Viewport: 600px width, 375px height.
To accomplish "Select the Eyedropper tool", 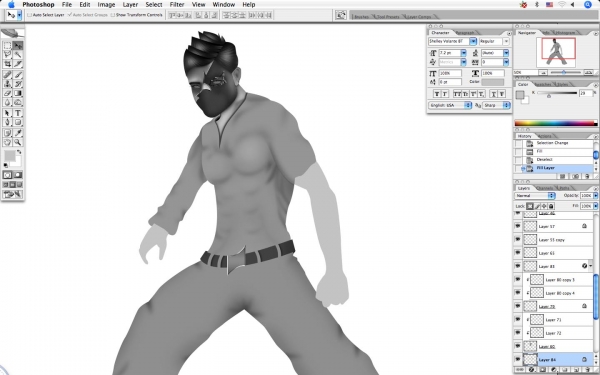I will 18,133.
